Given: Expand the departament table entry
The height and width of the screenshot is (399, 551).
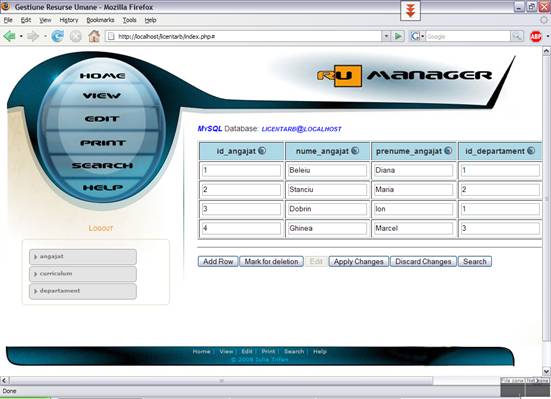Looking at the screenshot, I should click(x=83, y=291).
